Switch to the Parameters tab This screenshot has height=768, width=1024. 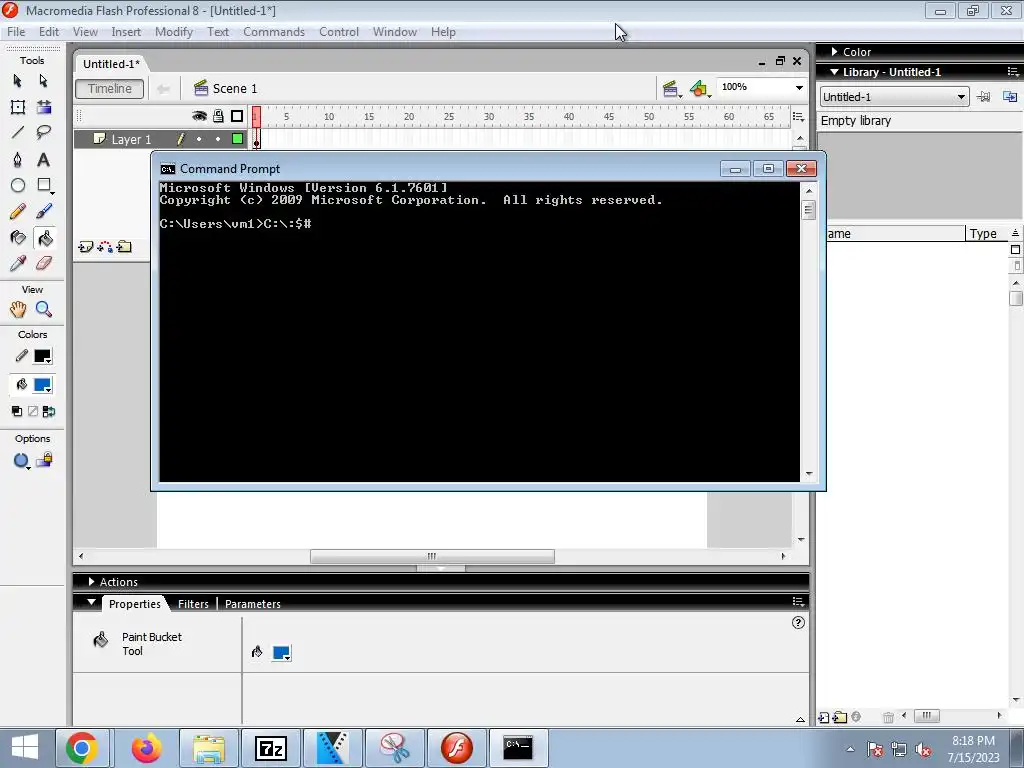pyautogui.click(x=253, y=604)
